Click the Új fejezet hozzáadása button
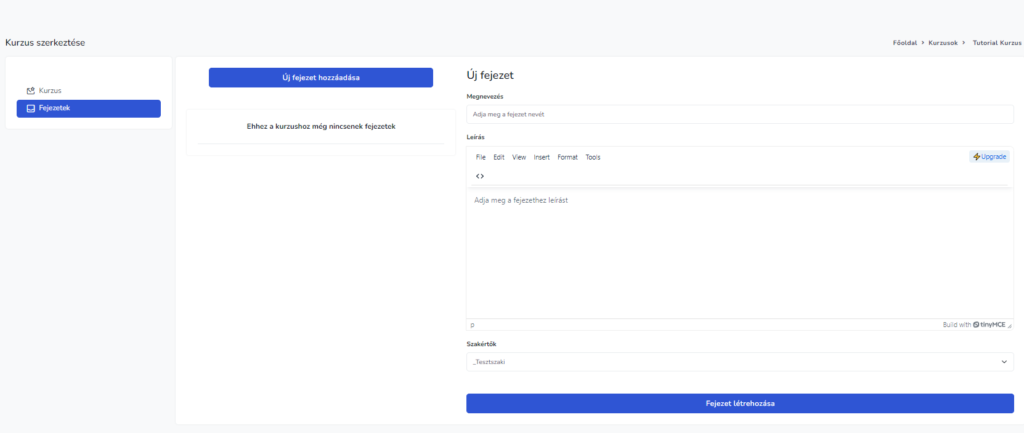The height and width of the screenshot is (433, 1024). 320,78
